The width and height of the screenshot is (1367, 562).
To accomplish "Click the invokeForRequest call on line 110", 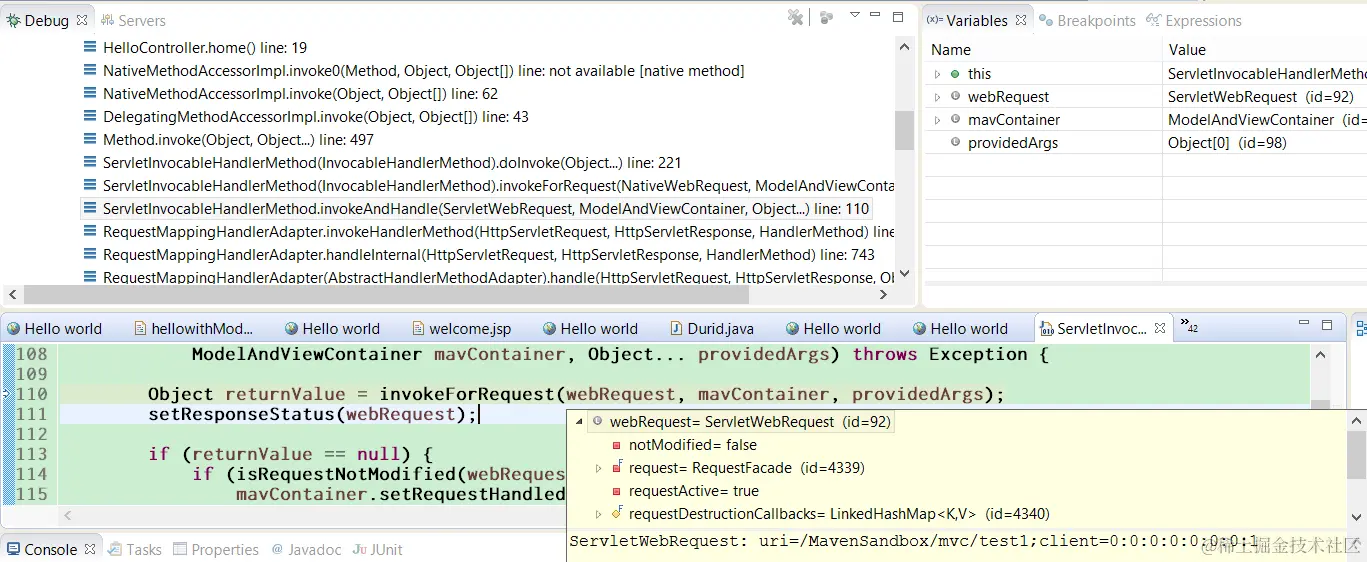I will coord(466,394).
